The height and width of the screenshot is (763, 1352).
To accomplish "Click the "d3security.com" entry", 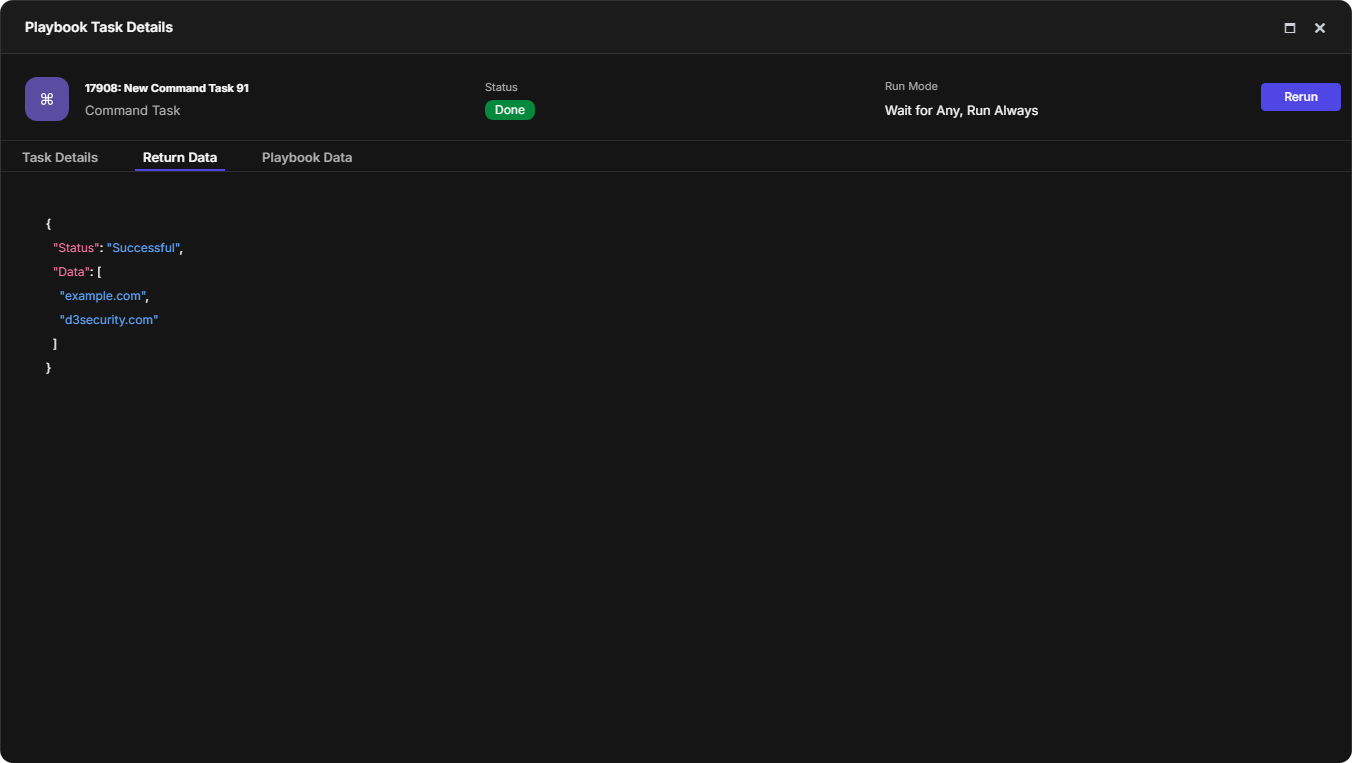I will (109, 320).
